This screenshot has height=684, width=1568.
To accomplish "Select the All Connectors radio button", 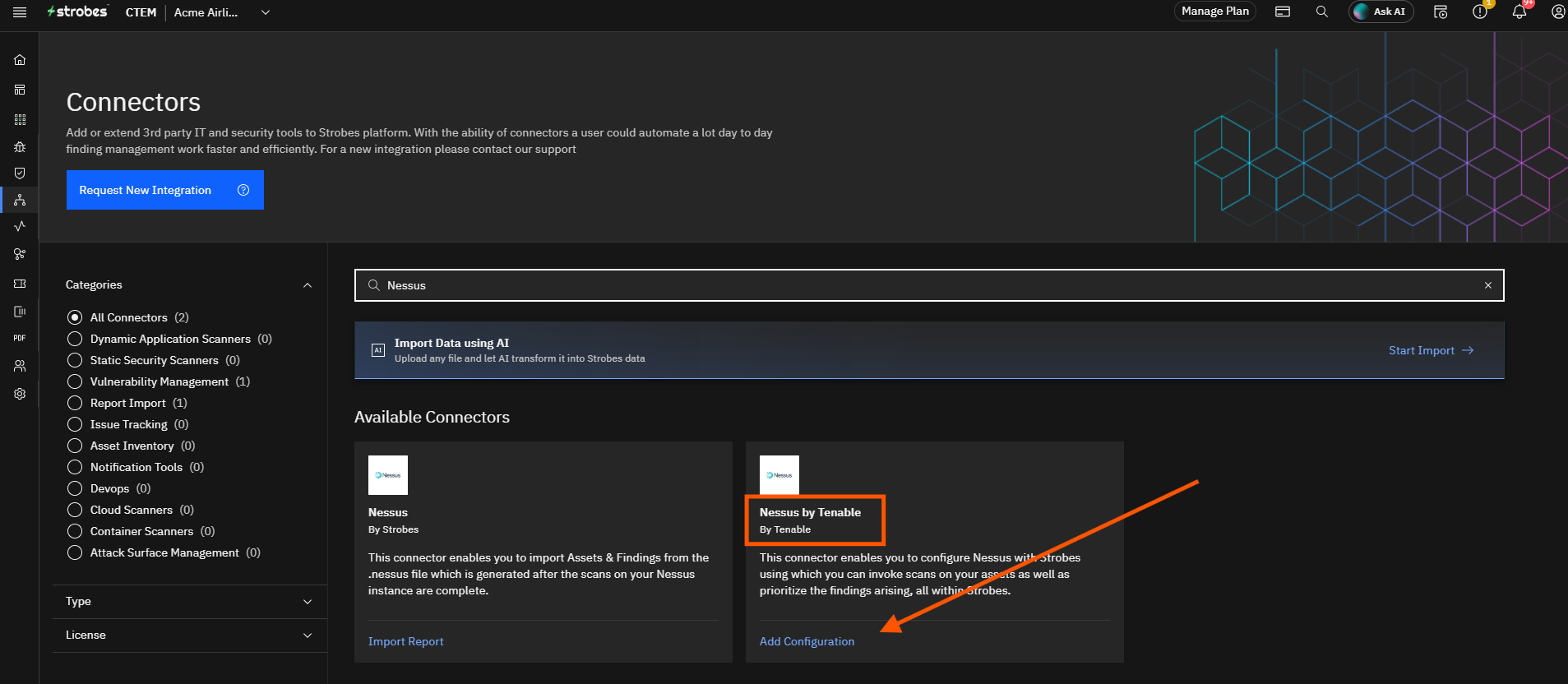I will [x=75, y=317].
